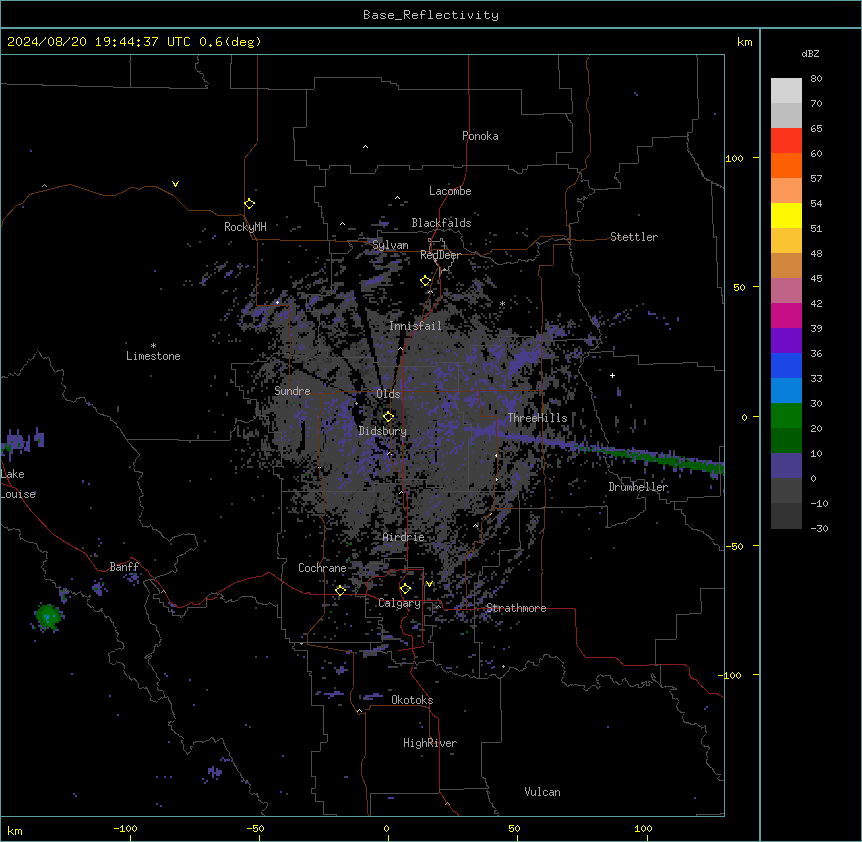
Task: Click the -30 value in dBZ legend
Action: click(819, 528)
